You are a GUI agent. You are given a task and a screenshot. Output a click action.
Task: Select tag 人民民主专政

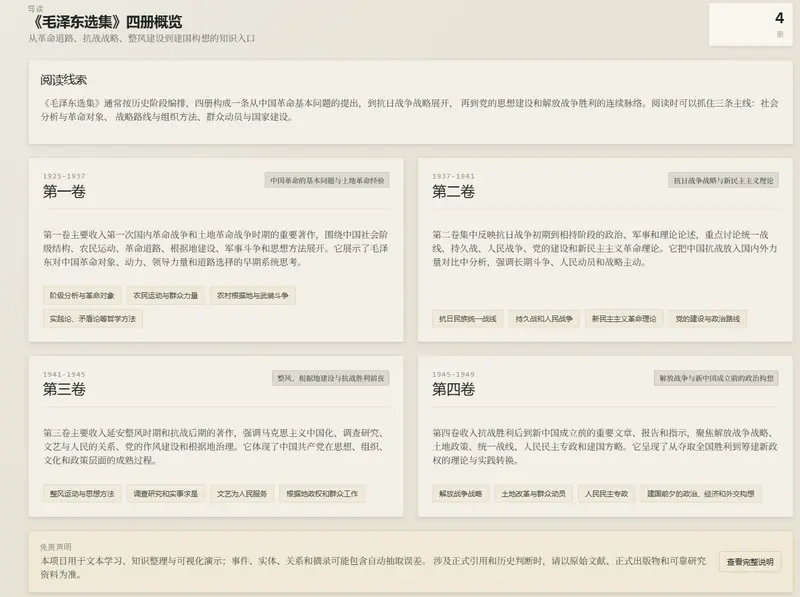606,493
